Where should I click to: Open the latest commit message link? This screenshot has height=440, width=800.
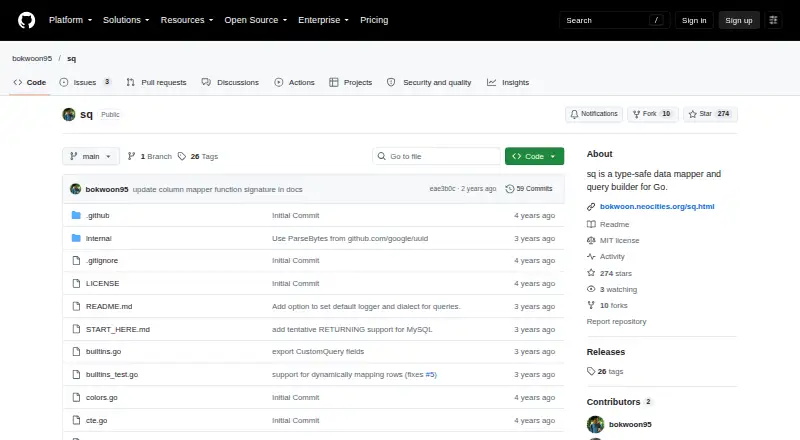coord(217,189)
